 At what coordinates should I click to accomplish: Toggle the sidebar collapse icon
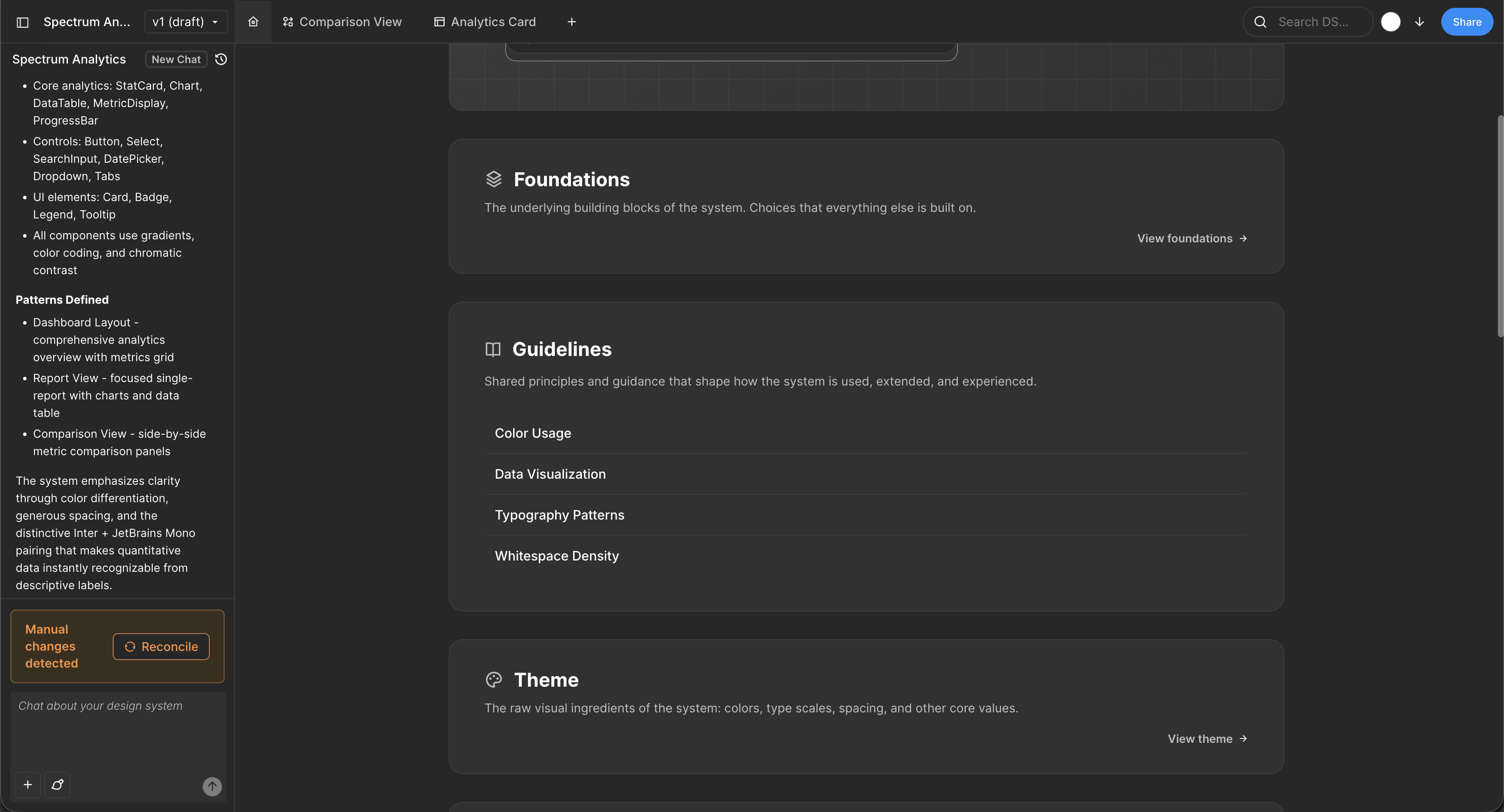22,22
